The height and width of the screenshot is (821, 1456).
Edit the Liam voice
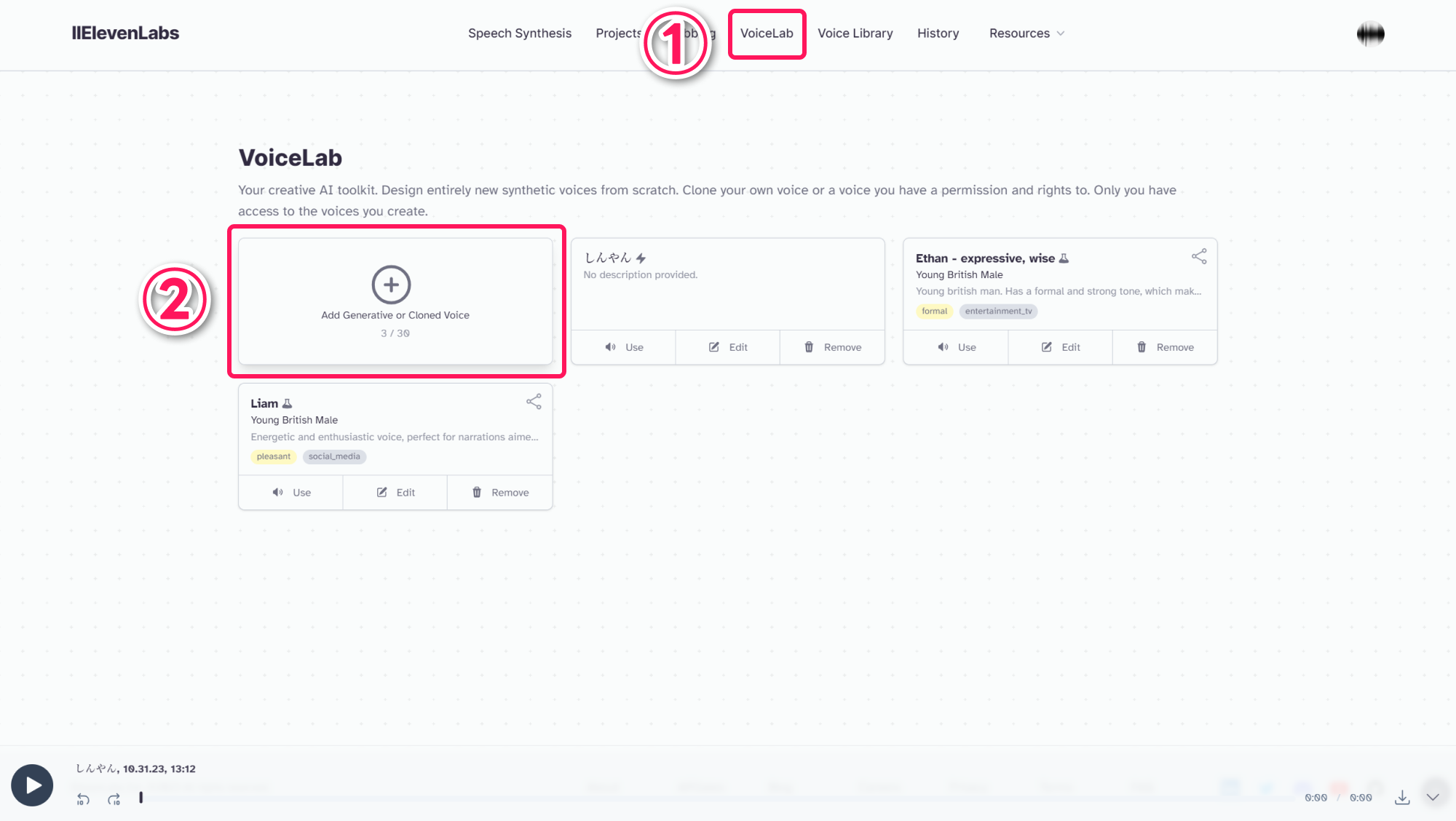395,493
